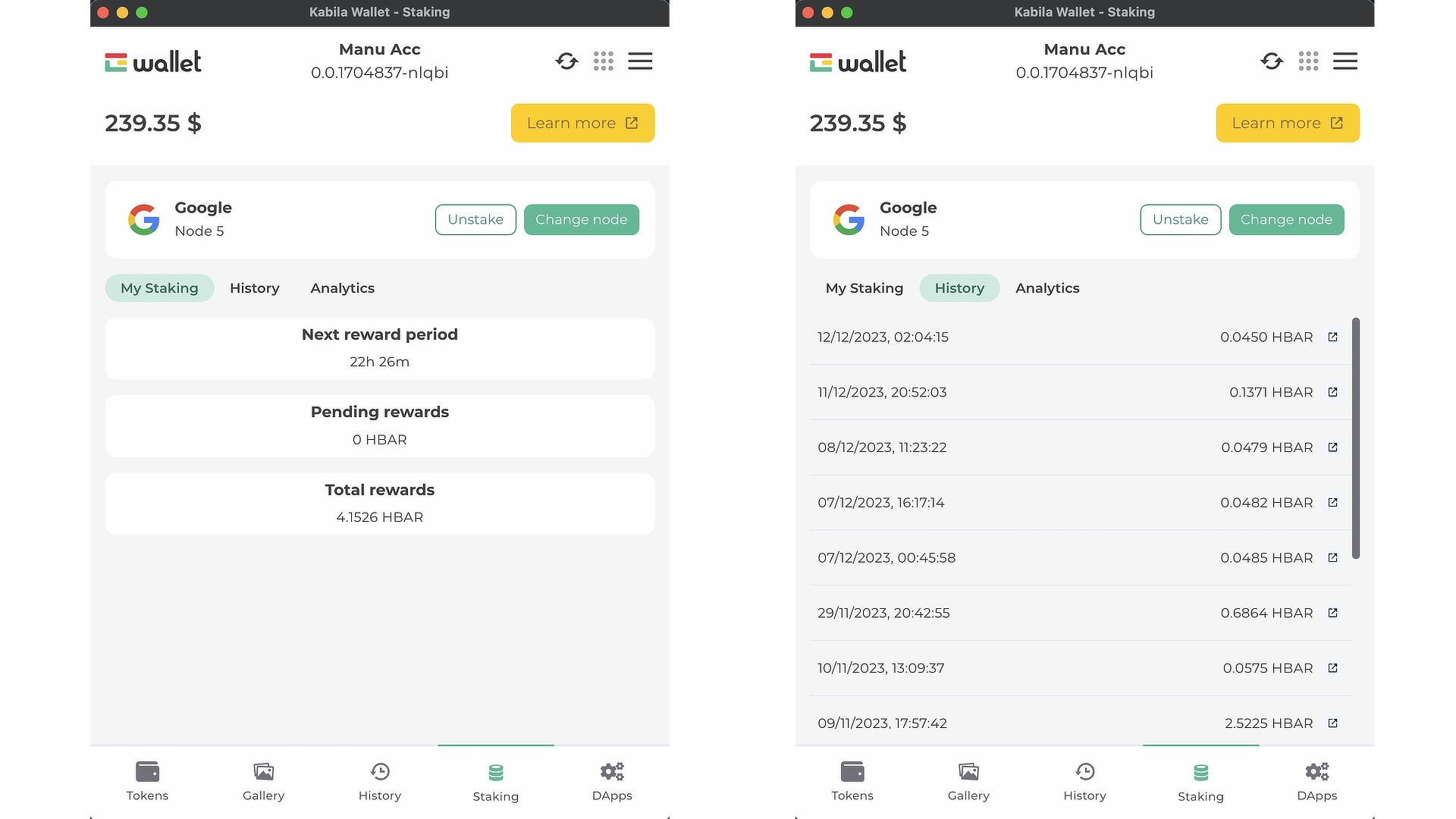The image size is (1456, 819).
Task: Select the History tab beside My Staking in the left wallet
Action: [x=254, y=288]
